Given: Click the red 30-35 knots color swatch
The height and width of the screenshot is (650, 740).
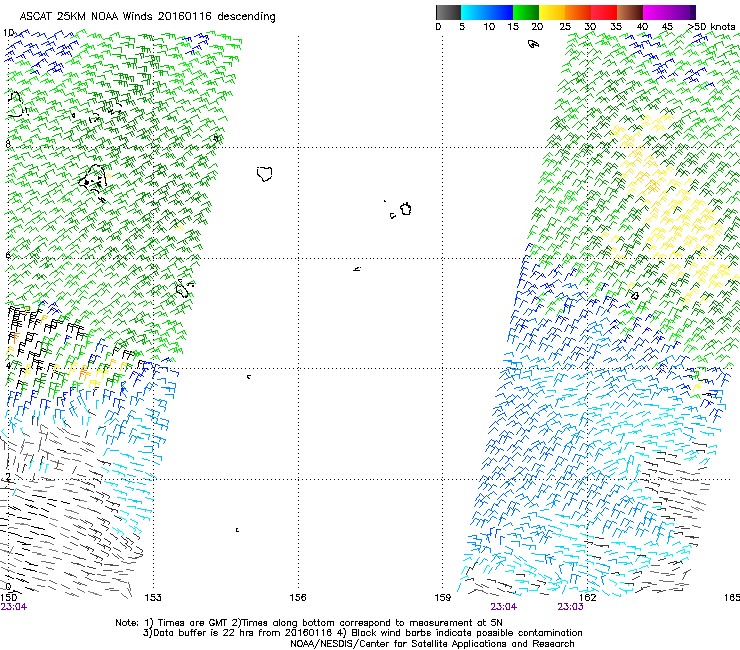Looking at the screenshot, I should pyautogui.click(x=604, y=12).
